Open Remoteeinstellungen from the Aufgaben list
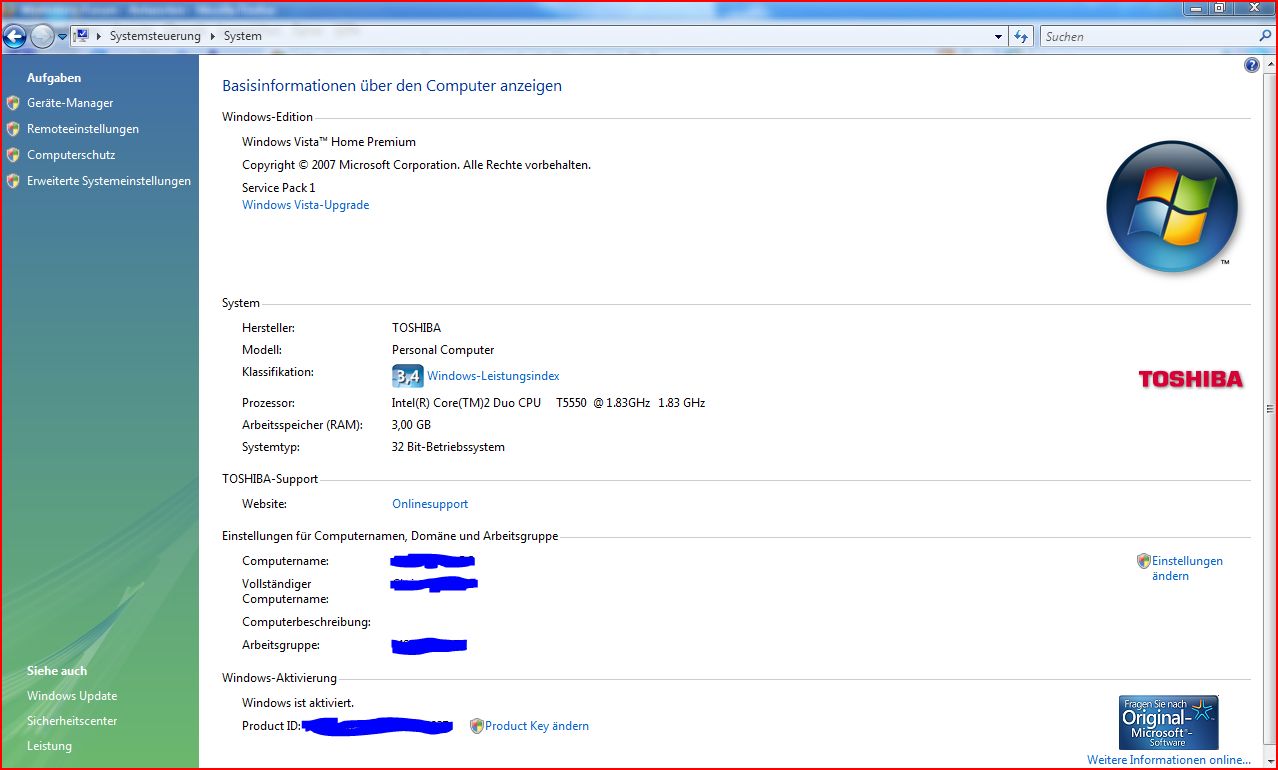Screen dimensions: 1278x770 click(83, 129)
